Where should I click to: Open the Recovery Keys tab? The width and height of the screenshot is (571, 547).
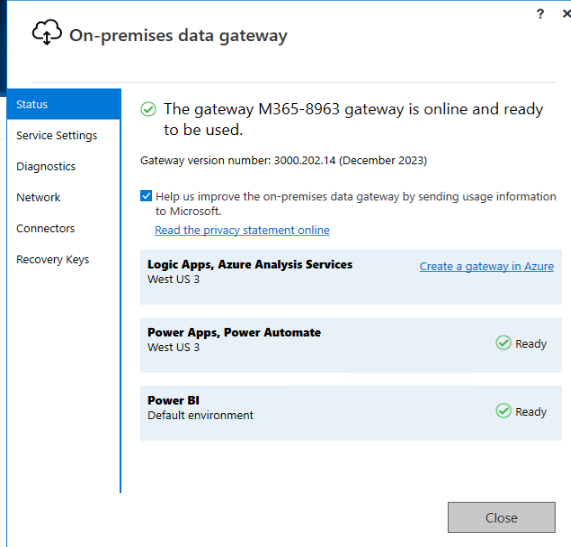(x=64, y=259)
